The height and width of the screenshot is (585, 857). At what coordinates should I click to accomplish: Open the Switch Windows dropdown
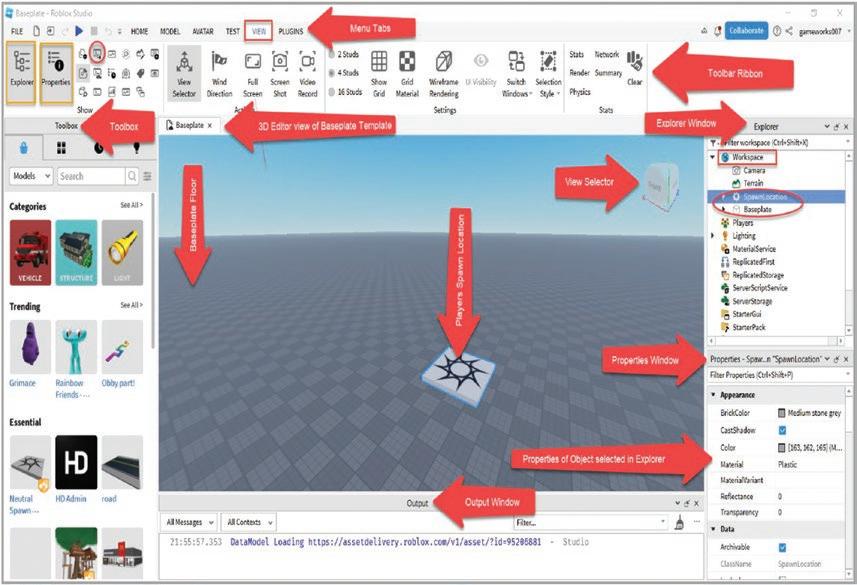516,74
